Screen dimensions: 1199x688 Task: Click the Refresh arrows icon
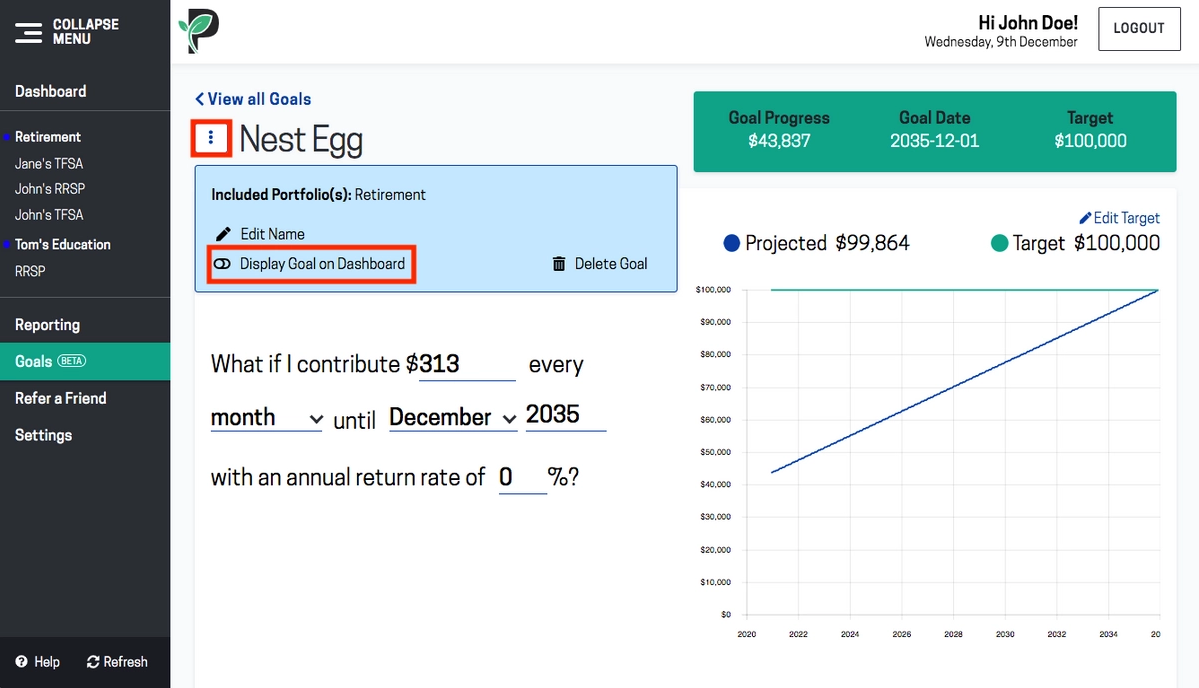(x=93, y=662)
